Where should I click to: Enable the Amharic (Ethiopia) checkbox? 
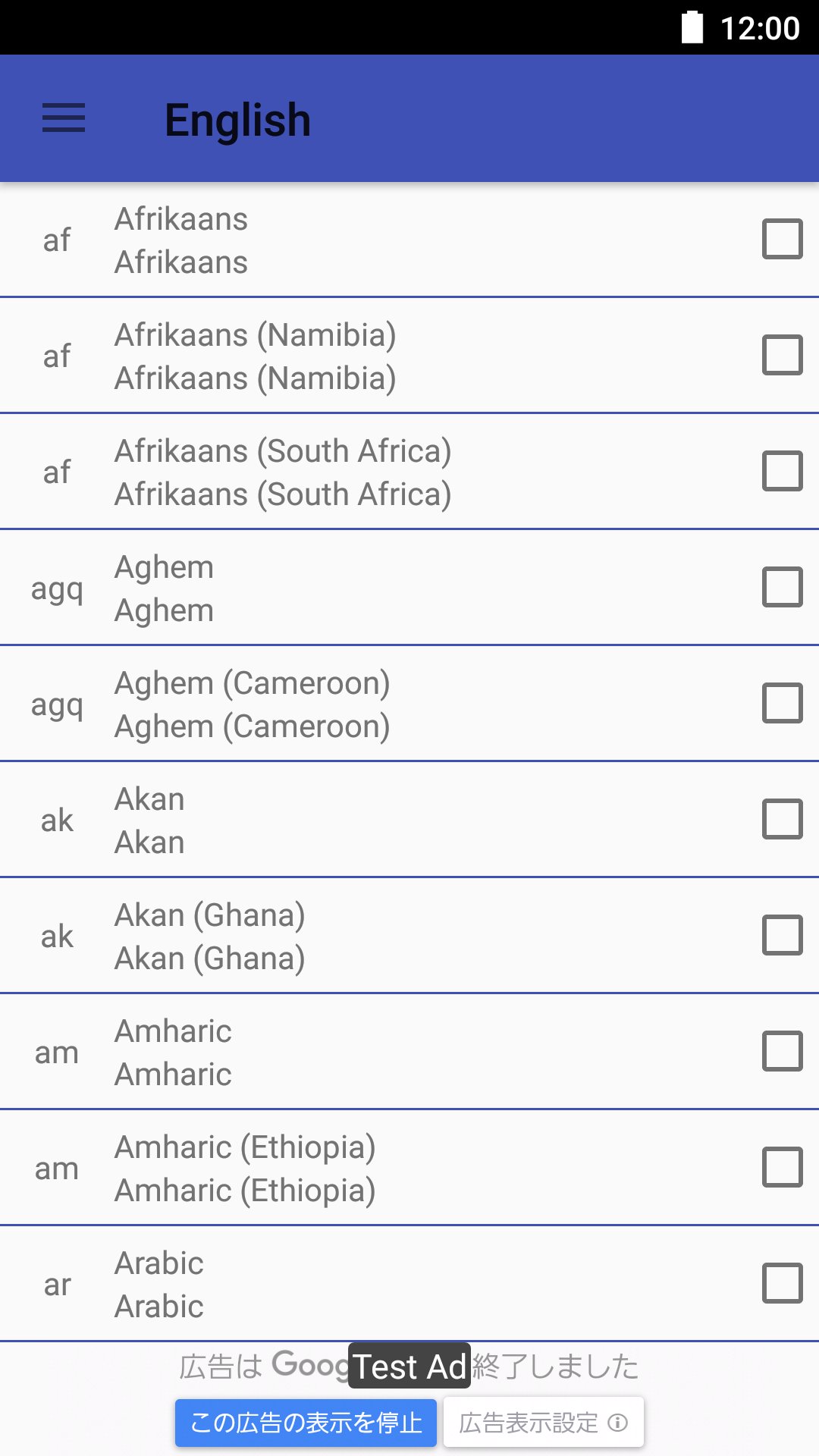pyautogui.click(x=782, y=1168)
